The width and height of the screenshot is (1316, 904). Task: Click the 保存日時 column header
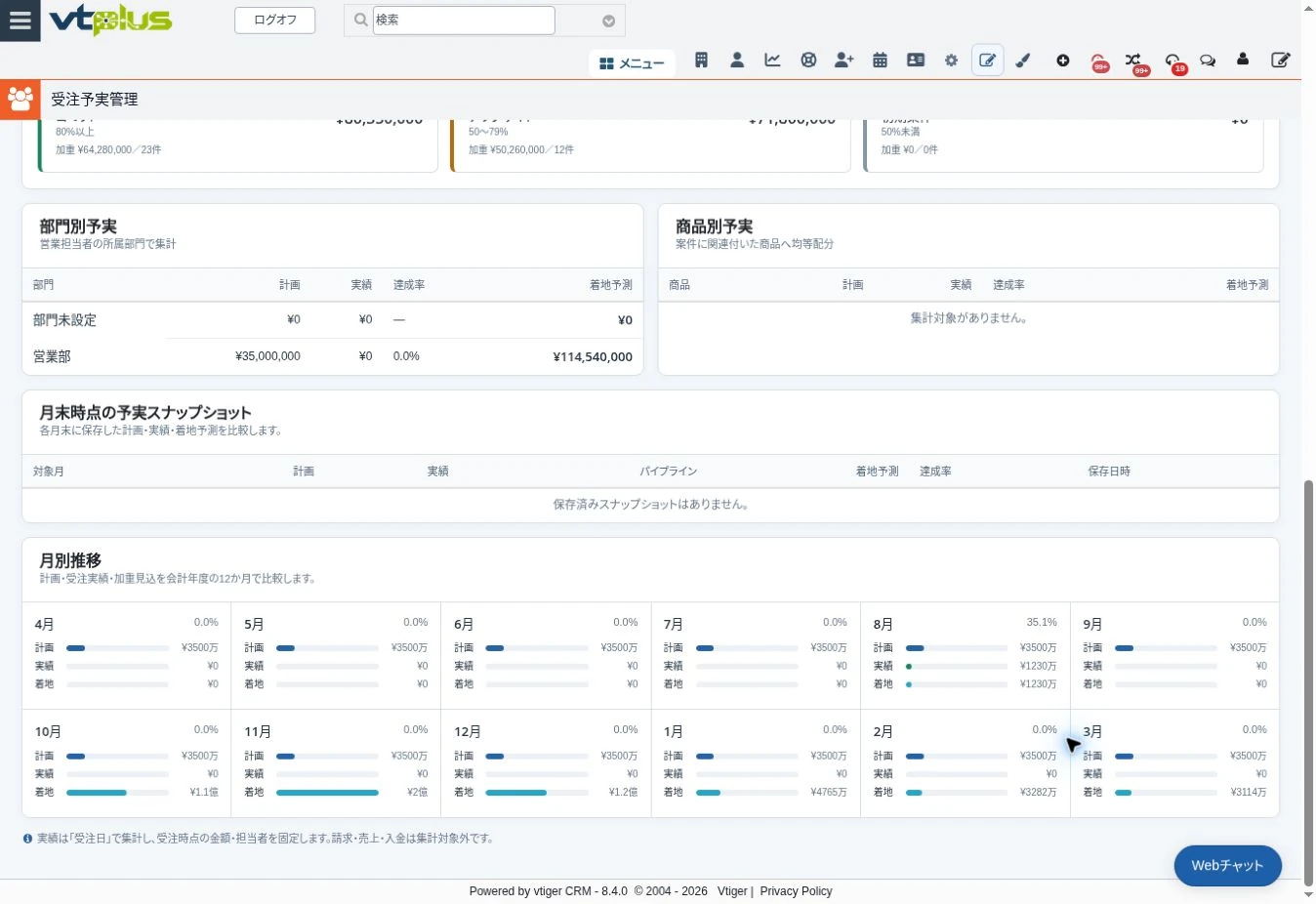tap(1109, 472)
